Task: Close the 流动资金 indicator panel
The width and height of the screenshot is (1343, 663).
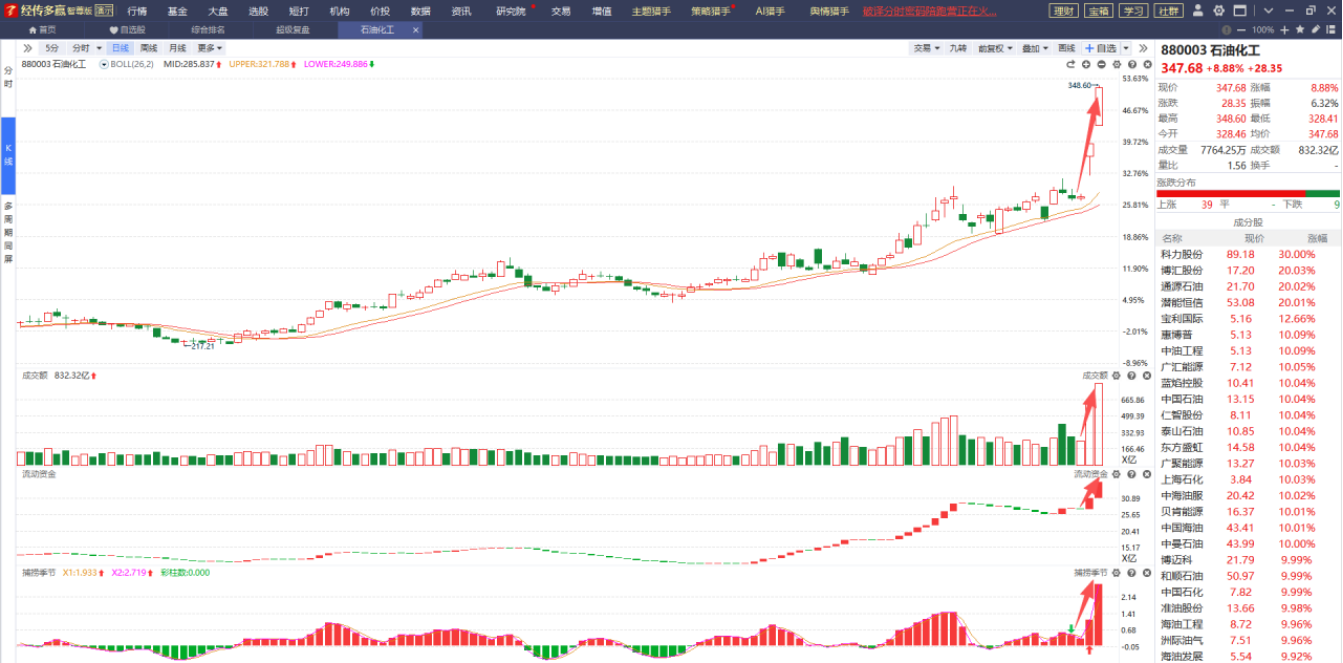Action: click(x=1145, y=474)
